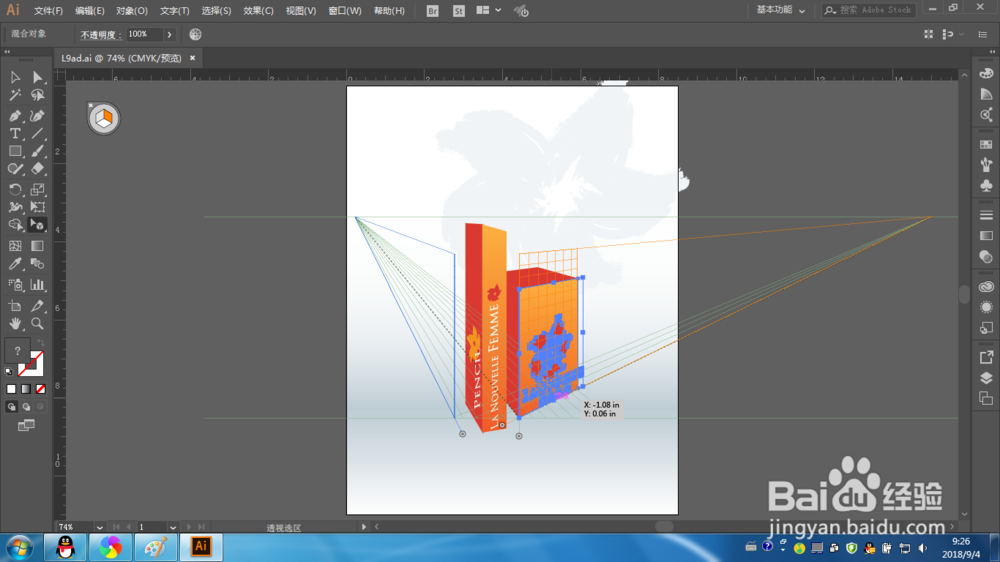Open the Libraries panel icon
The image size is (1000, 562).
click(x=986, y=286)
